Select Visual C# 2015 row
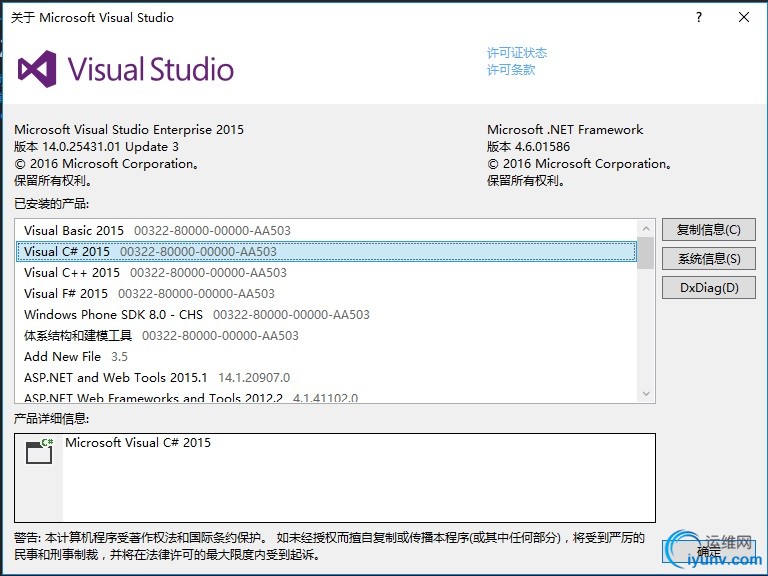This screenshot has height=576, width=768. (x=326, y=251)
